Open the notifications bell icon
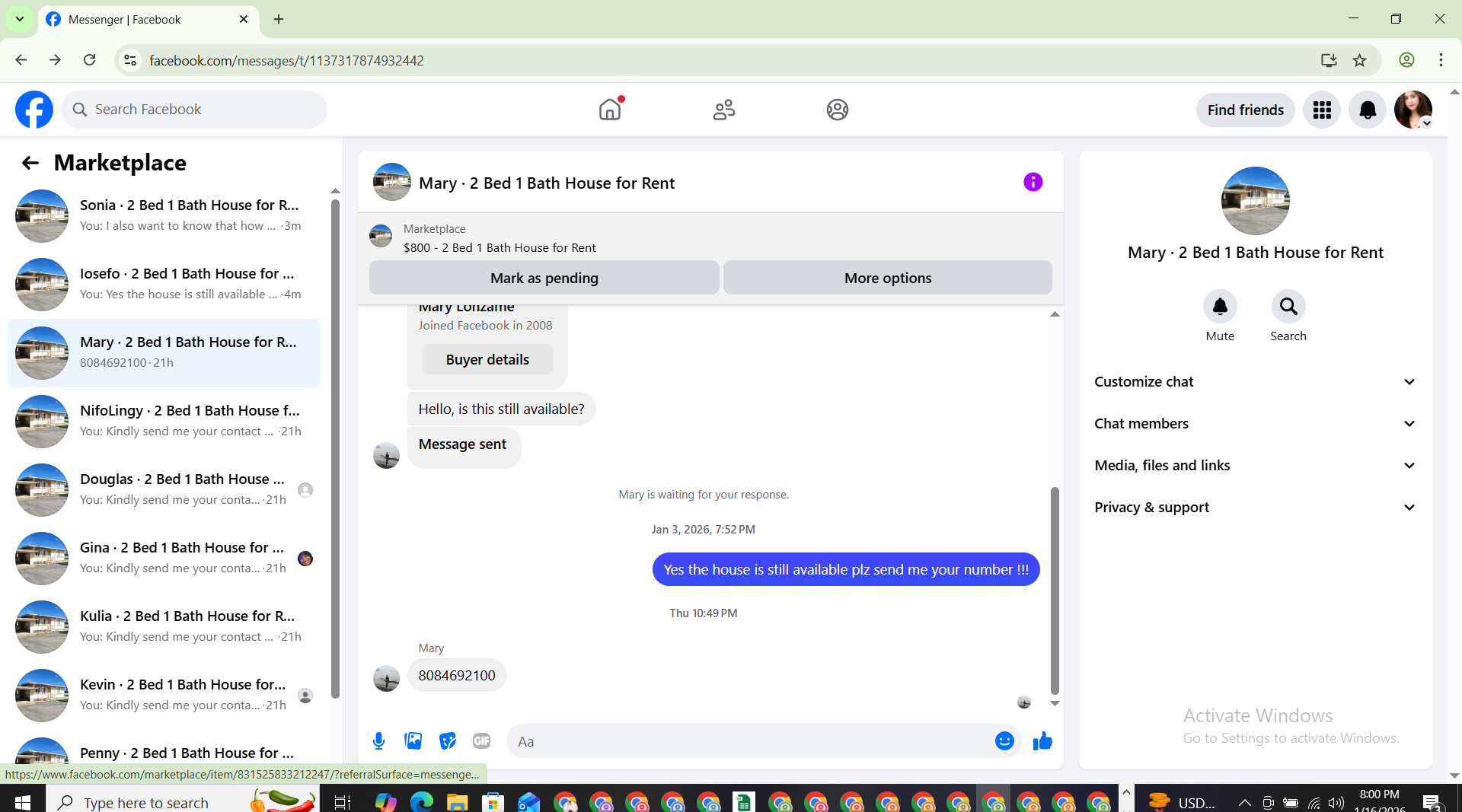The width and height of the screenshot is (1462, 812). [1368, 110]
